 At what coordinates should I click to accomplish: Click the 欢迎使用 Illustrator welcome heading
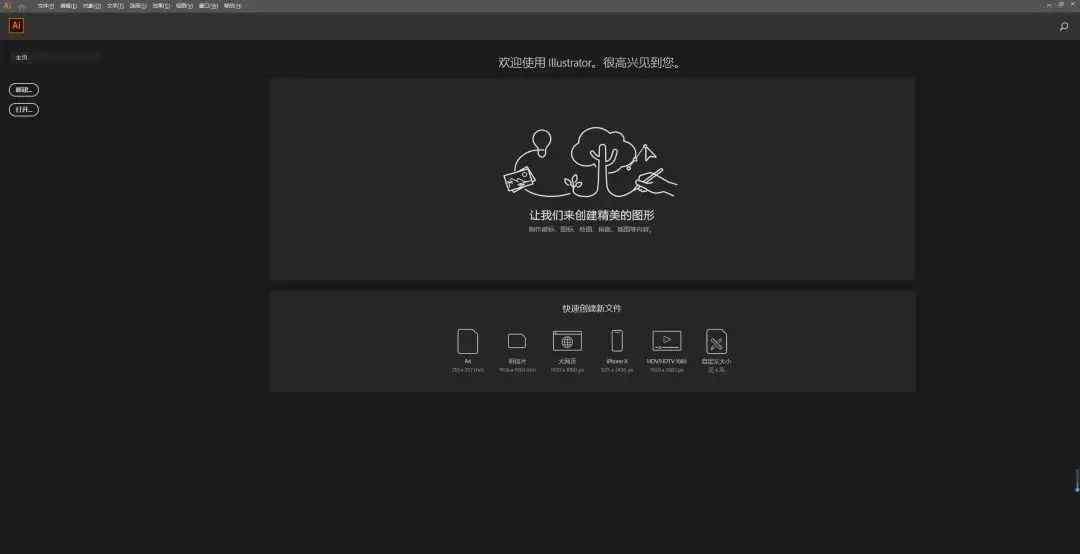click(x=591, y=63)
